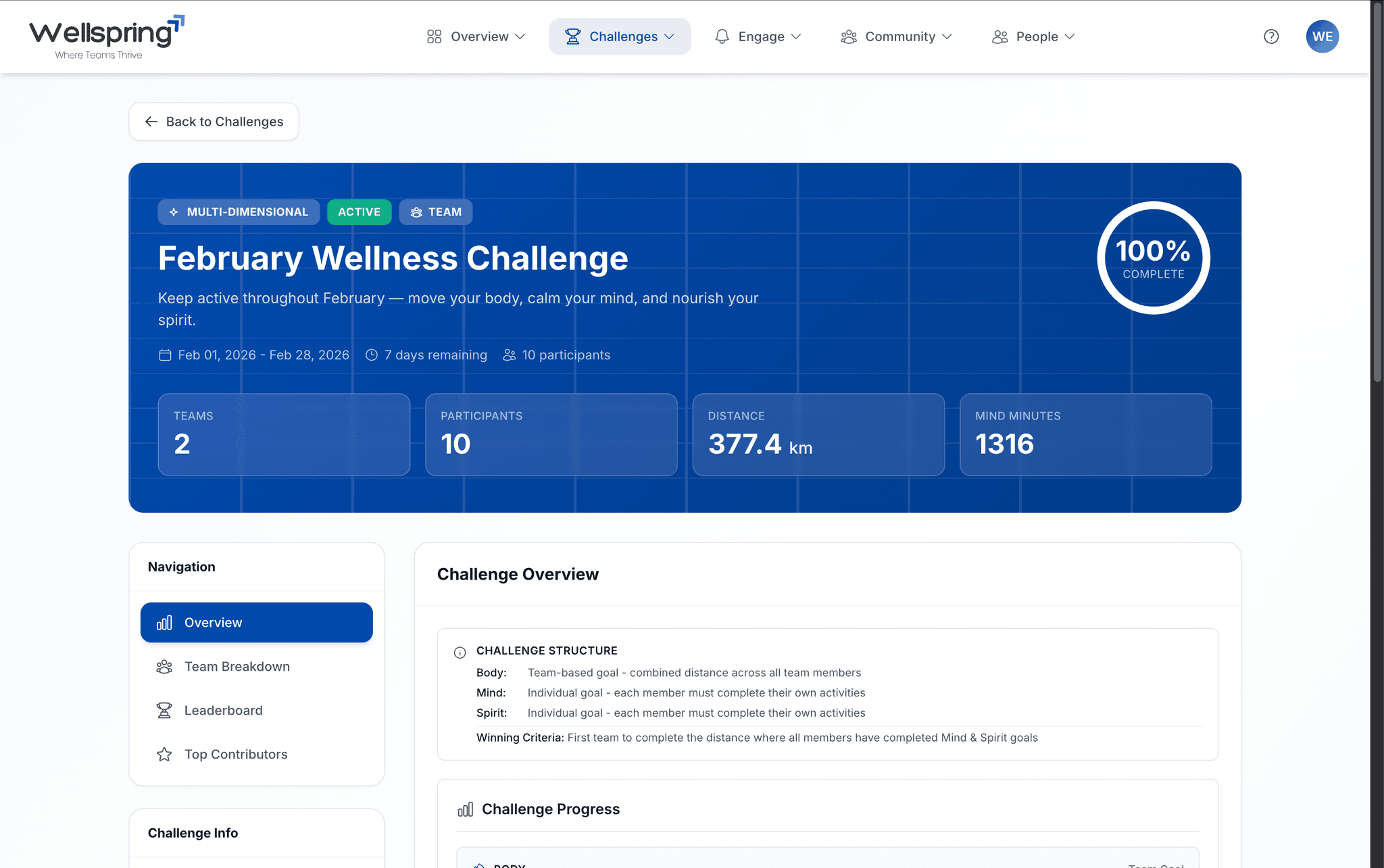Screen dimensions: 1384x868
Task: Click the Challenge Progress chart icon
Action: 465,809
